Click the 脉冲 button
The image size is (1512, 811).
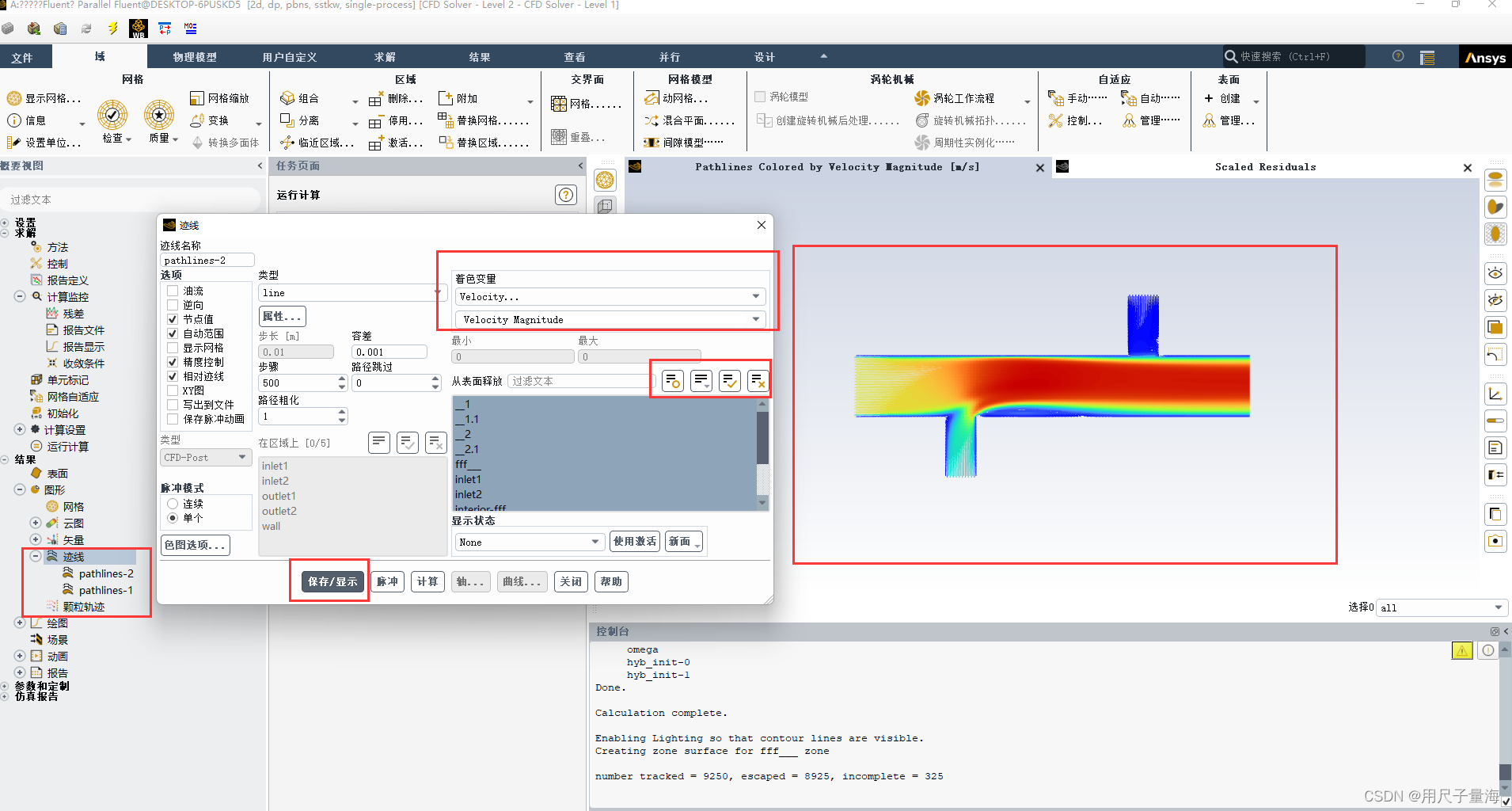388,581
